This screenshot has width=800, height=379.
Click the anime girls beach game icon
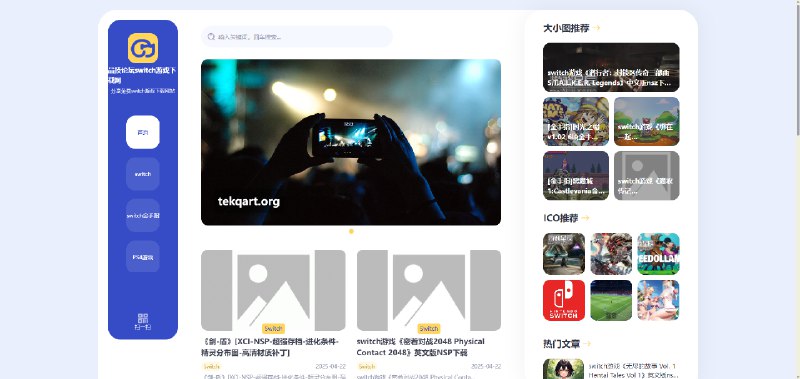coord(658,300)
